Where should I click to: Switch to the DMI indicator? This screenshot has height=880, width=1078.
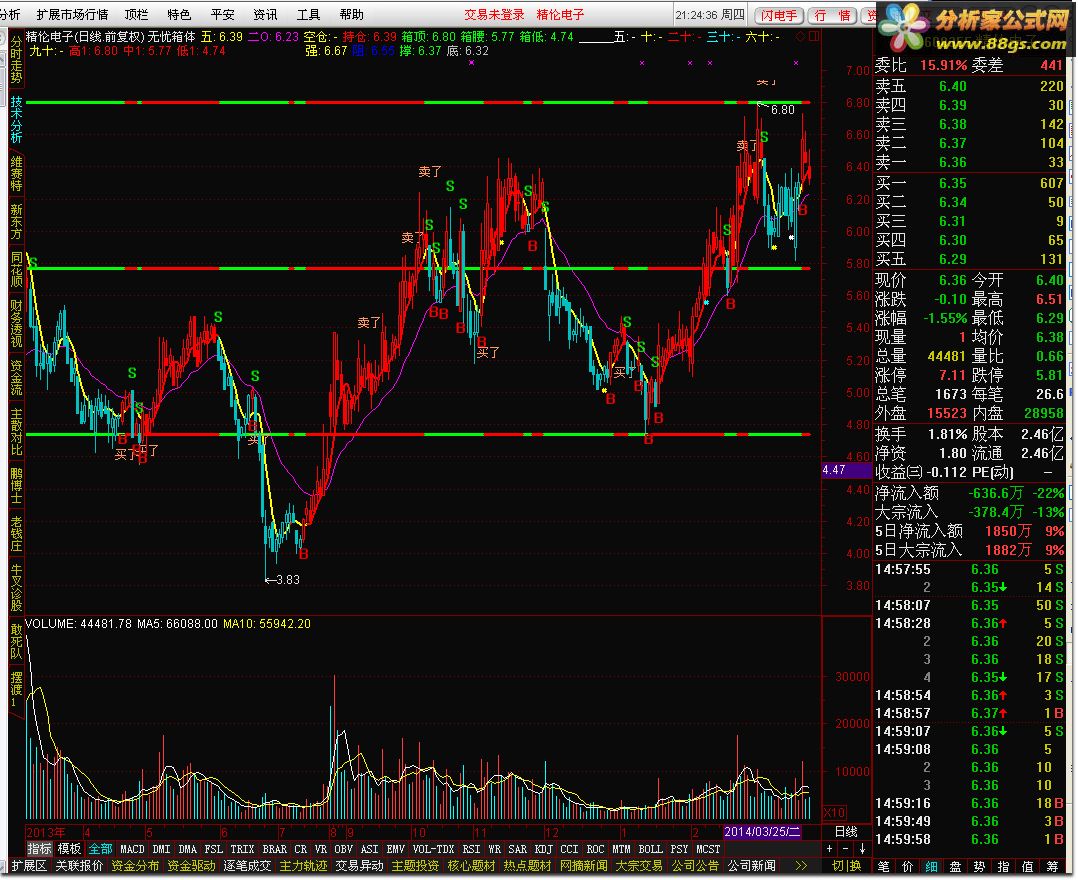click(162, 849)
